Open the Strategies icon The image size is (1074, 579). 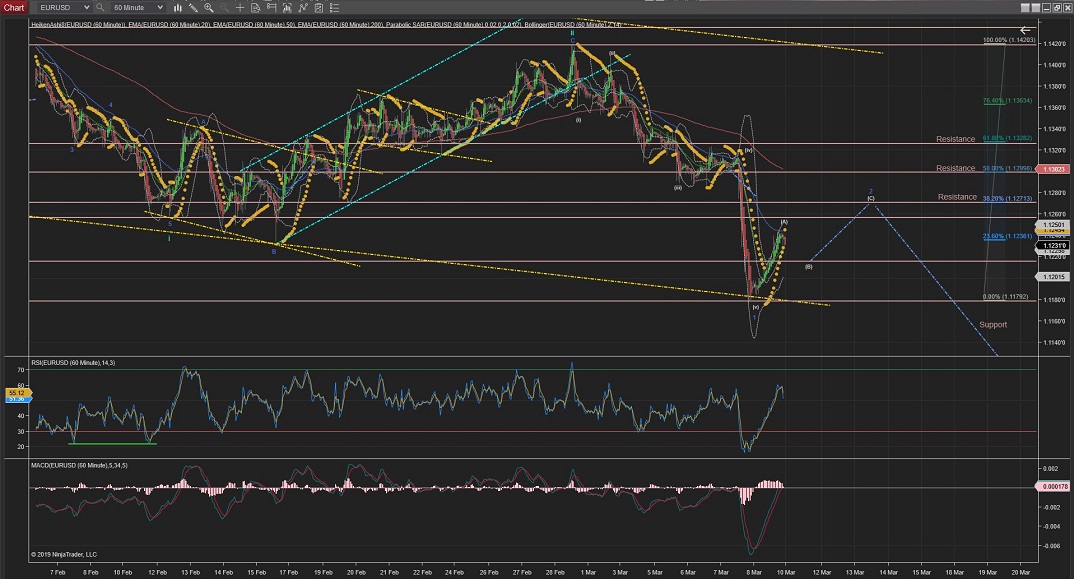(x=319, y=7)
